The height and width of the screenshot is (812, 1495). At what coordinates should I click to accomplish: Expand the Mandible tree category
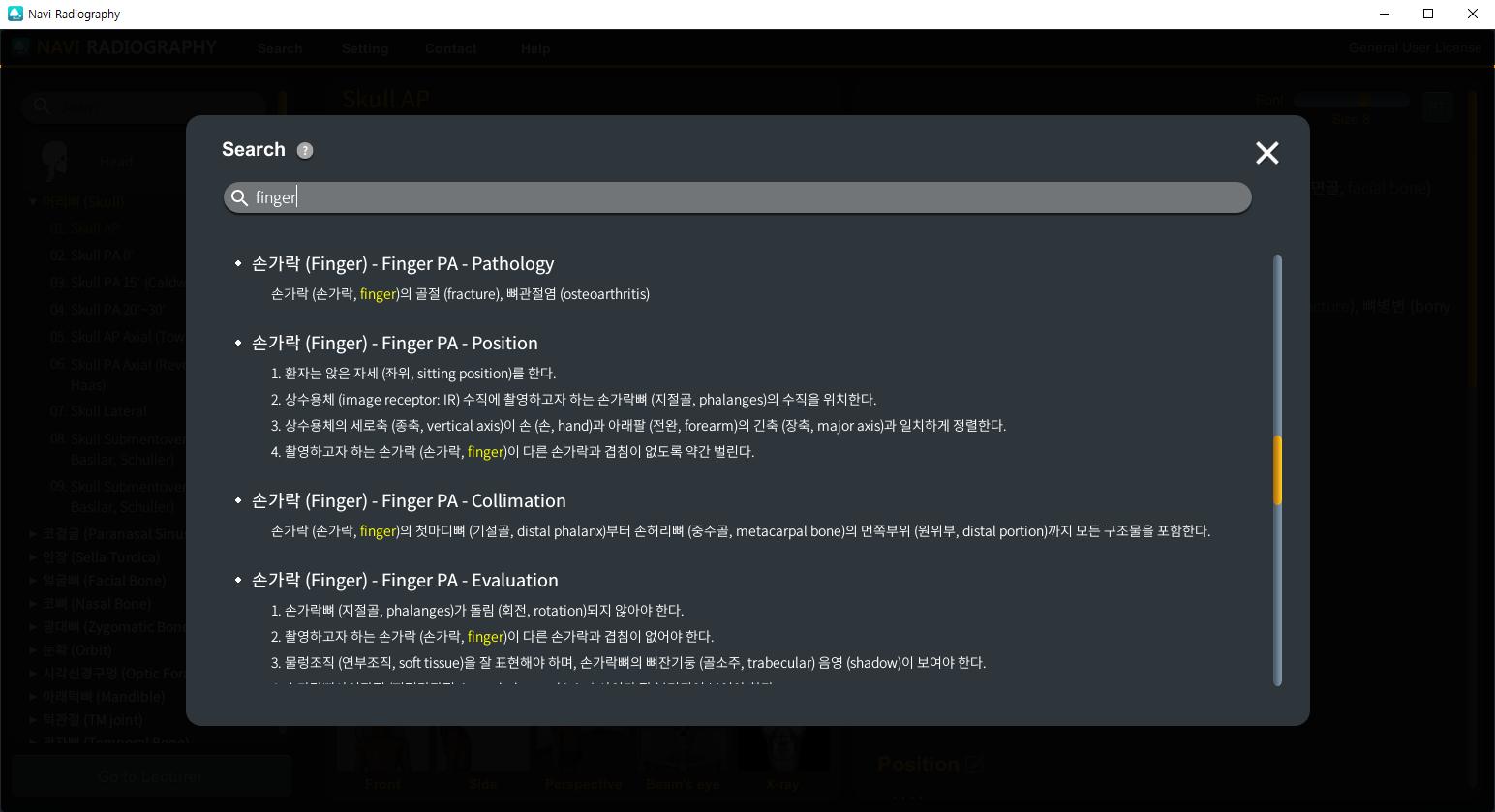[x=33, y=696]
